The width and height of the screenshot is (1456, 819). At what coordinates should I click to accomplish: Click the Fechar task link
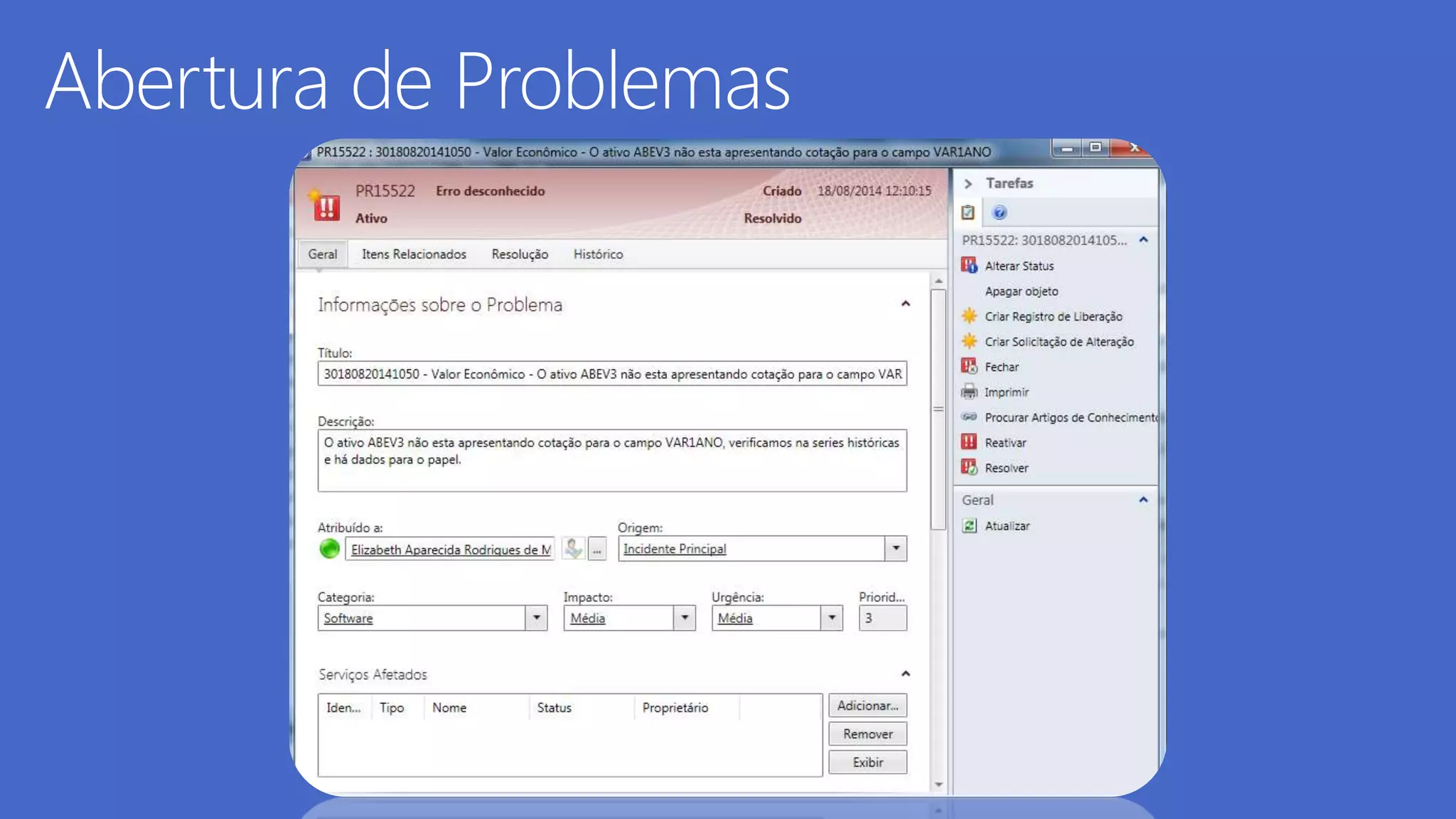coord(1002,367)
